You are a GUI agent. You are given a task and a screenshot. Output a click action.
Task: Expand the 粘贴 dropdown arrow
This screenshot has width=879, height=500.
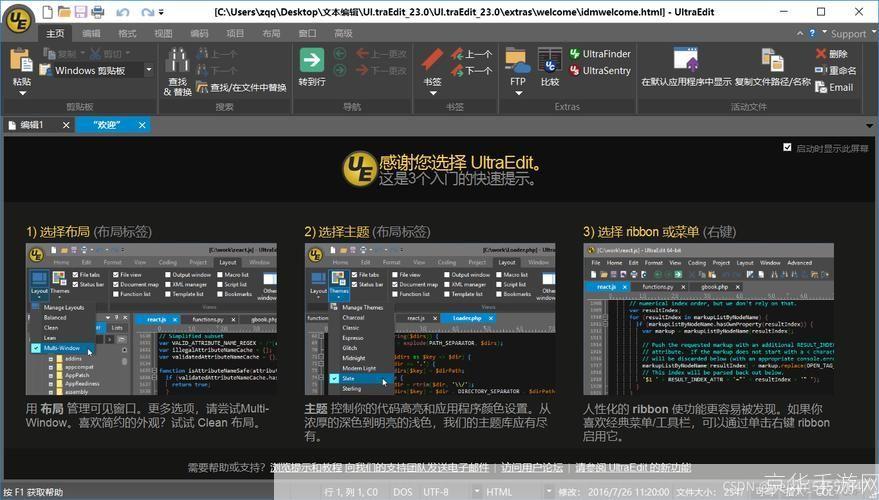(x=21, y=94)
